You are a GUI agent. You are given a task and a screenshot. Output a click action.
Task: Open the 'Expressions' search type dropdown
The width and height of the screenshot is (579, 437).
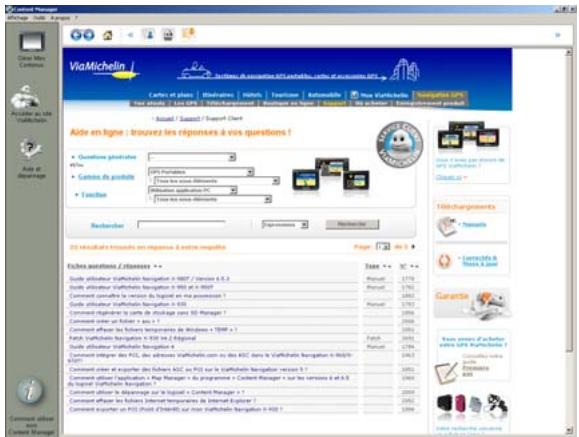coord(285,225)
